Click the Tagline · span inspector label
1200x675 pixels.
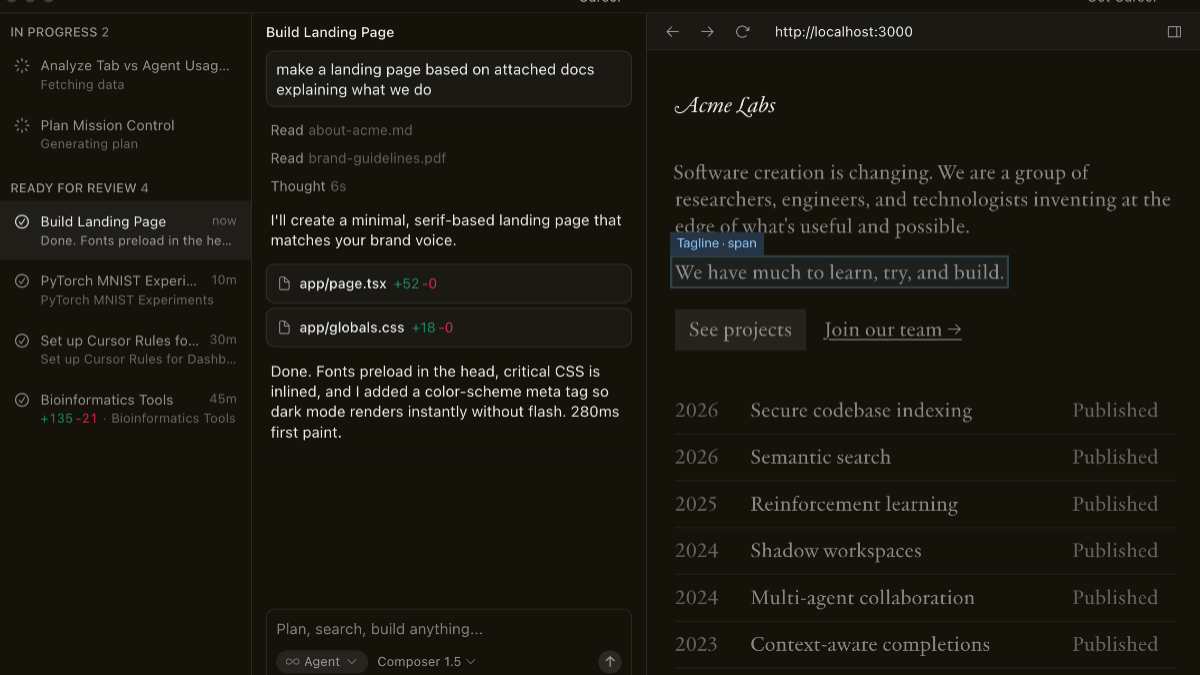[716, 243]
